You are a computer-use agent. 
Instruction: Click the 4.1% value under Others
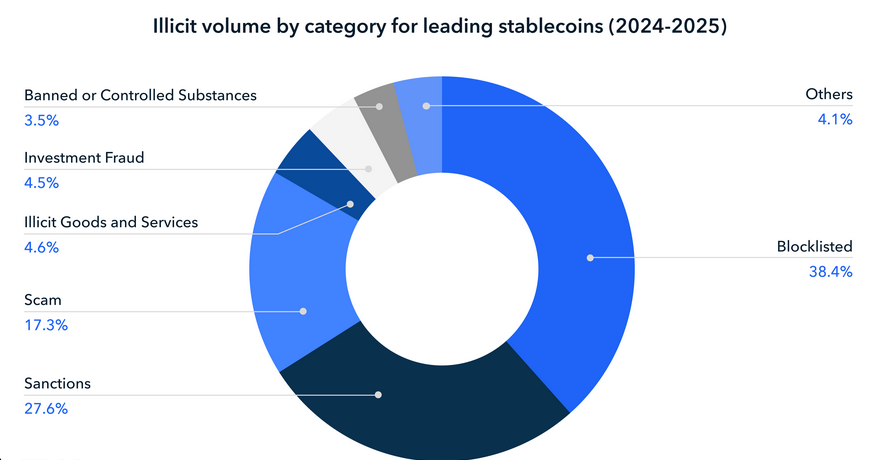coord(835,120)
